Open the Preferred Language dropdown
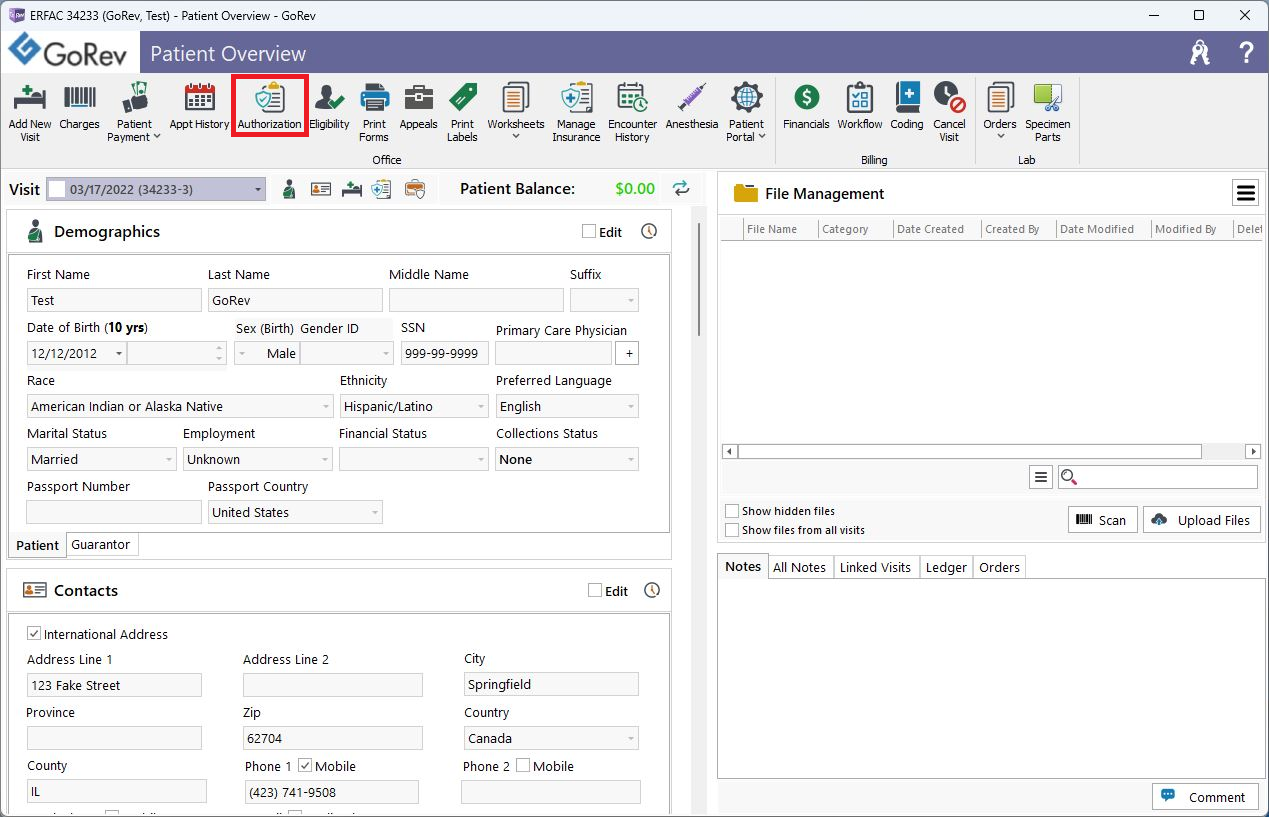1269x817 pixels. [631, 406]
